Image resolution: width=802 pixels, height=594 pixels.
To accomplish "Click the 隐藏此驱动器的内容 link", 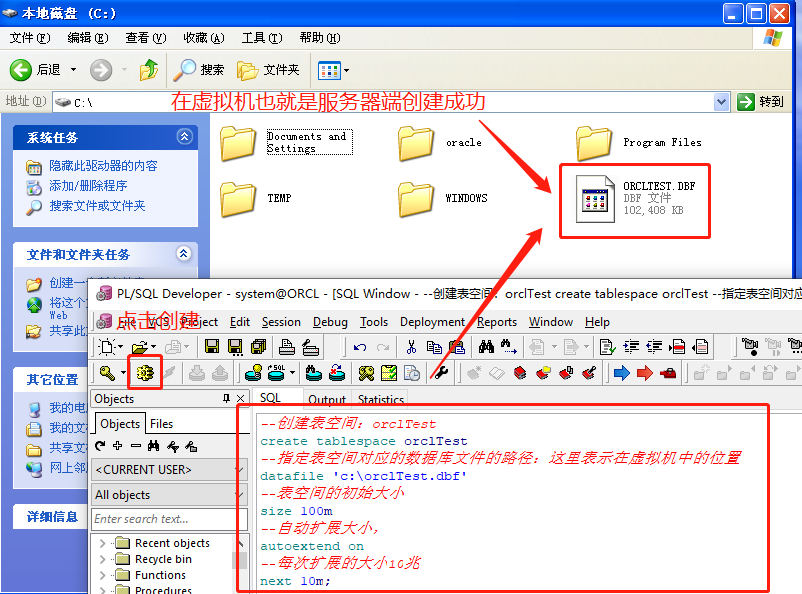I will point(103,166).
